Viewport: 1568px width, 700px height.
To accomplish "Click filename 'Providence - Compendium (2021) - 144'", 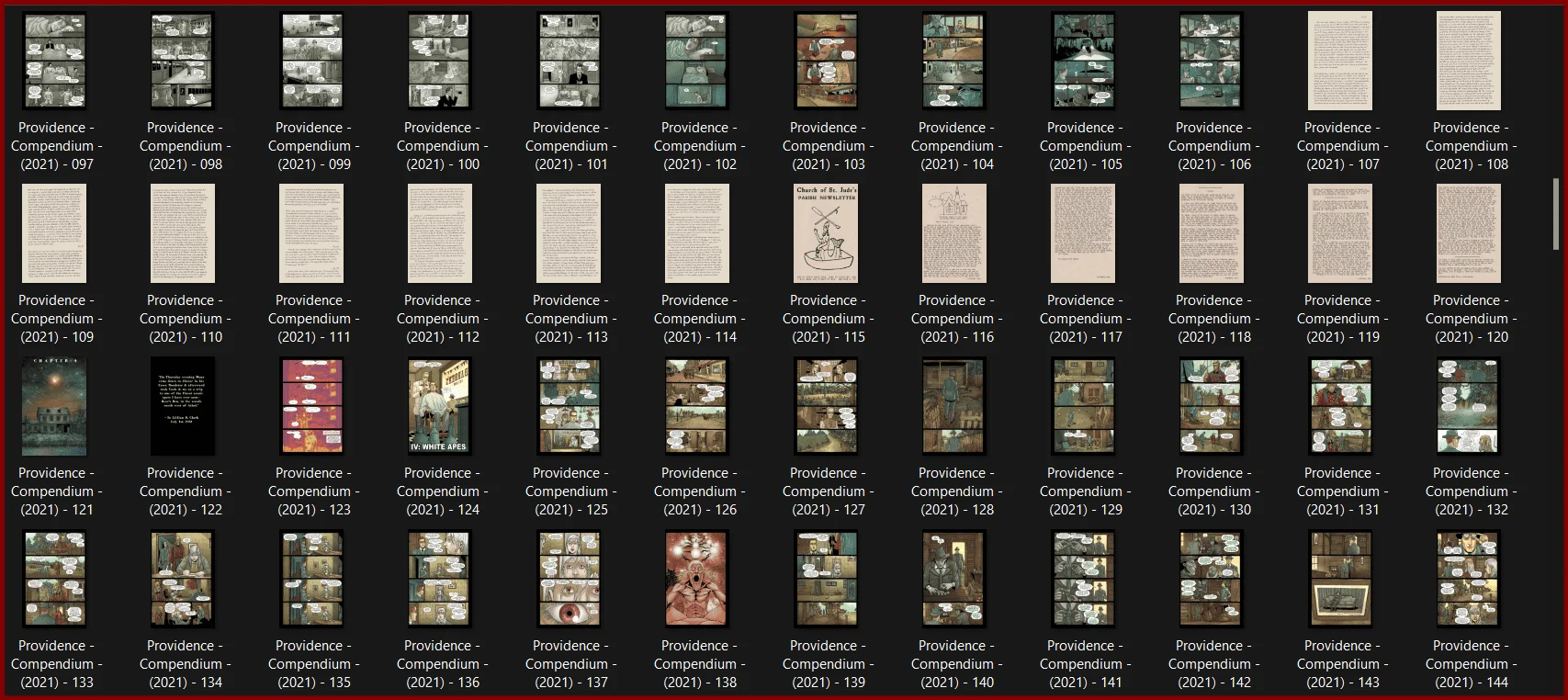I will click(1471, 664).
